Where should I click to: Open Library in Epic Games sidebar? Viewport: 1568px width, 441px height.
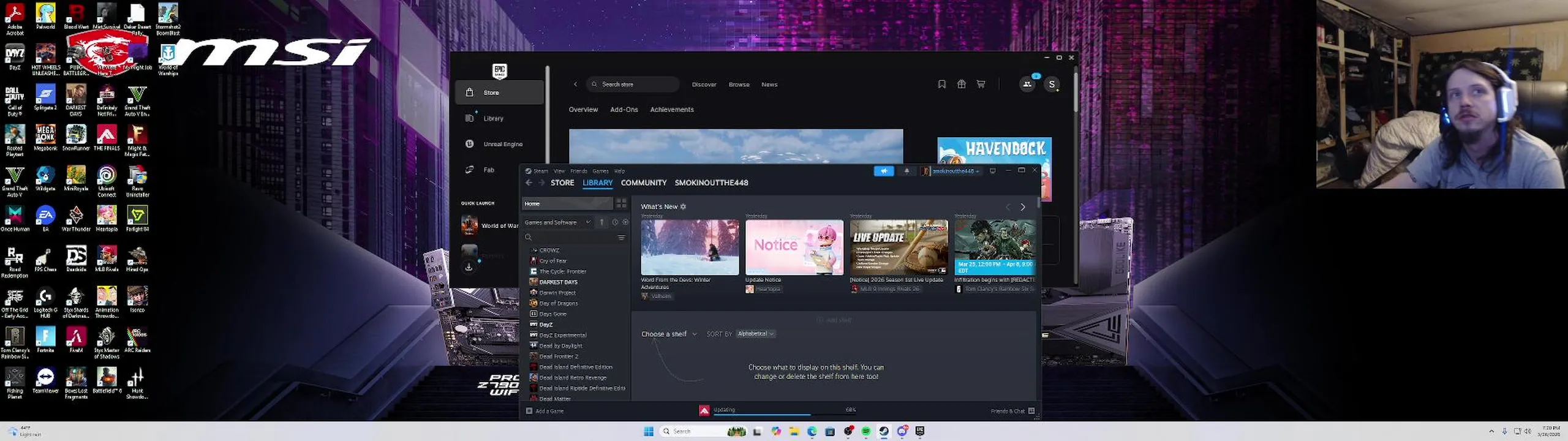(499, 118)
